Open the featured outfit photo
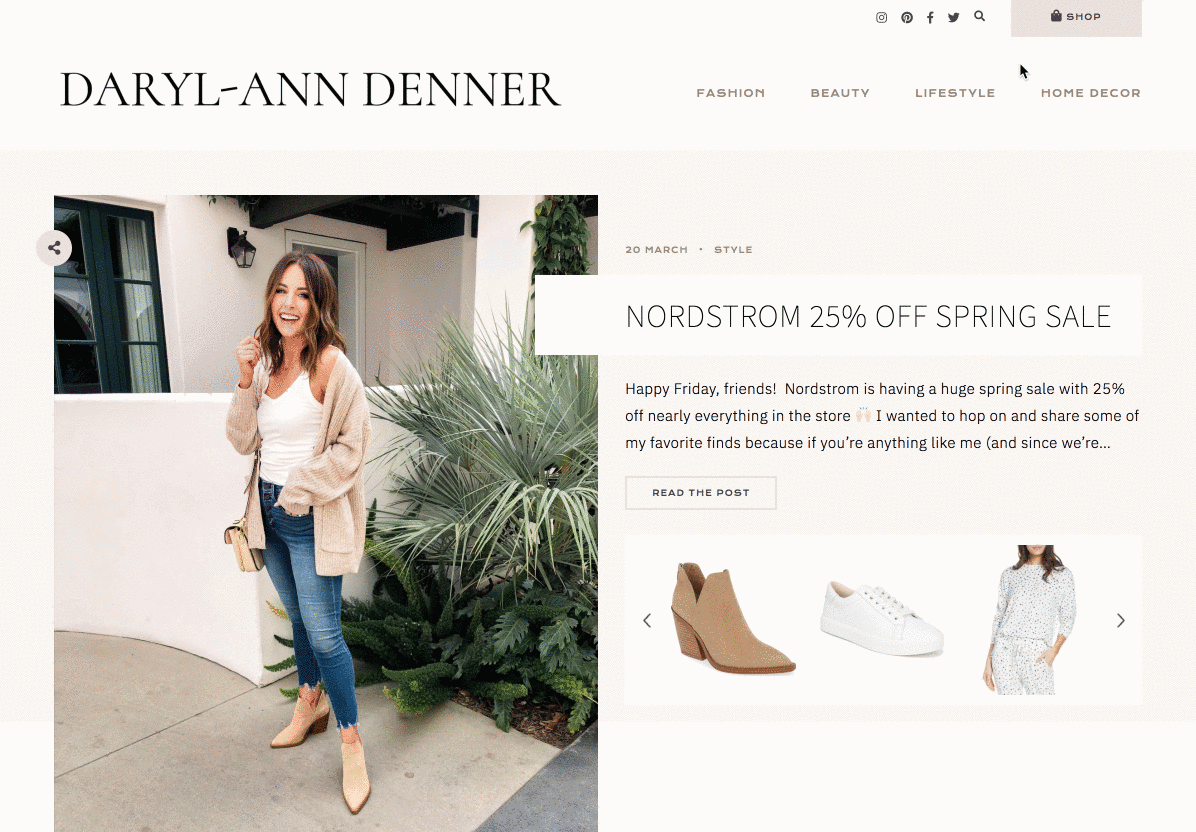1196x832 pixels. 326,513
